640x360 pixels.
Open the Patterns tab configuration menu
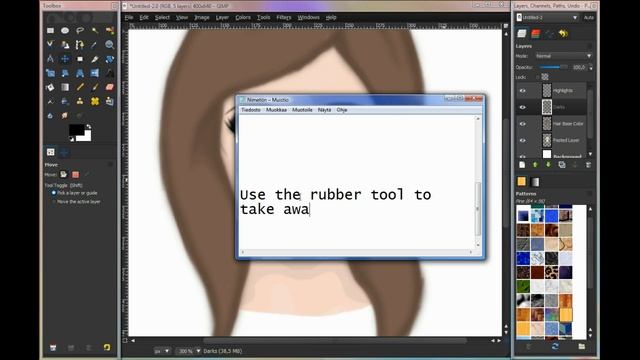(x=589, y=193)
